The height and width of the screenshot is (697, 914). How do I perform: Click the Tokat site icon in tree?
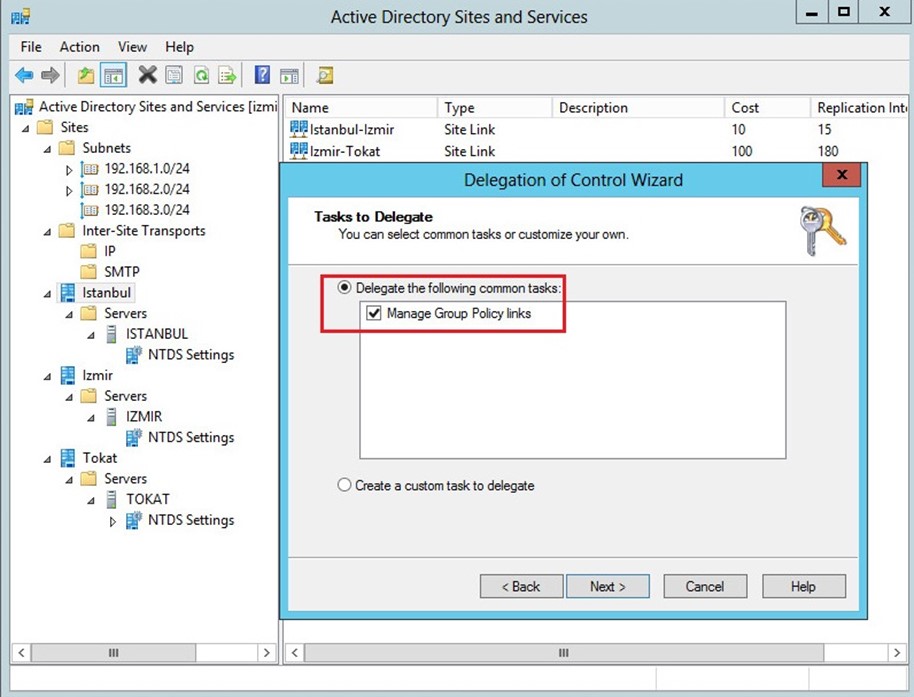[68, 458]
